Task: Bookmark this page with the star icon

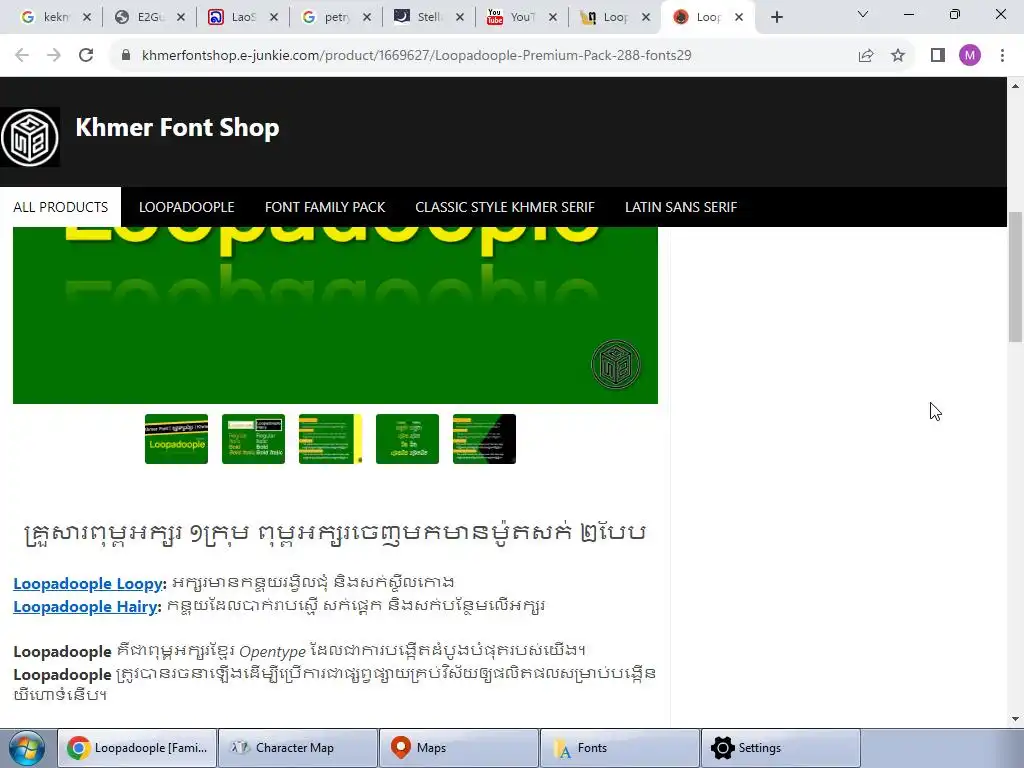Action: (898, 56)
